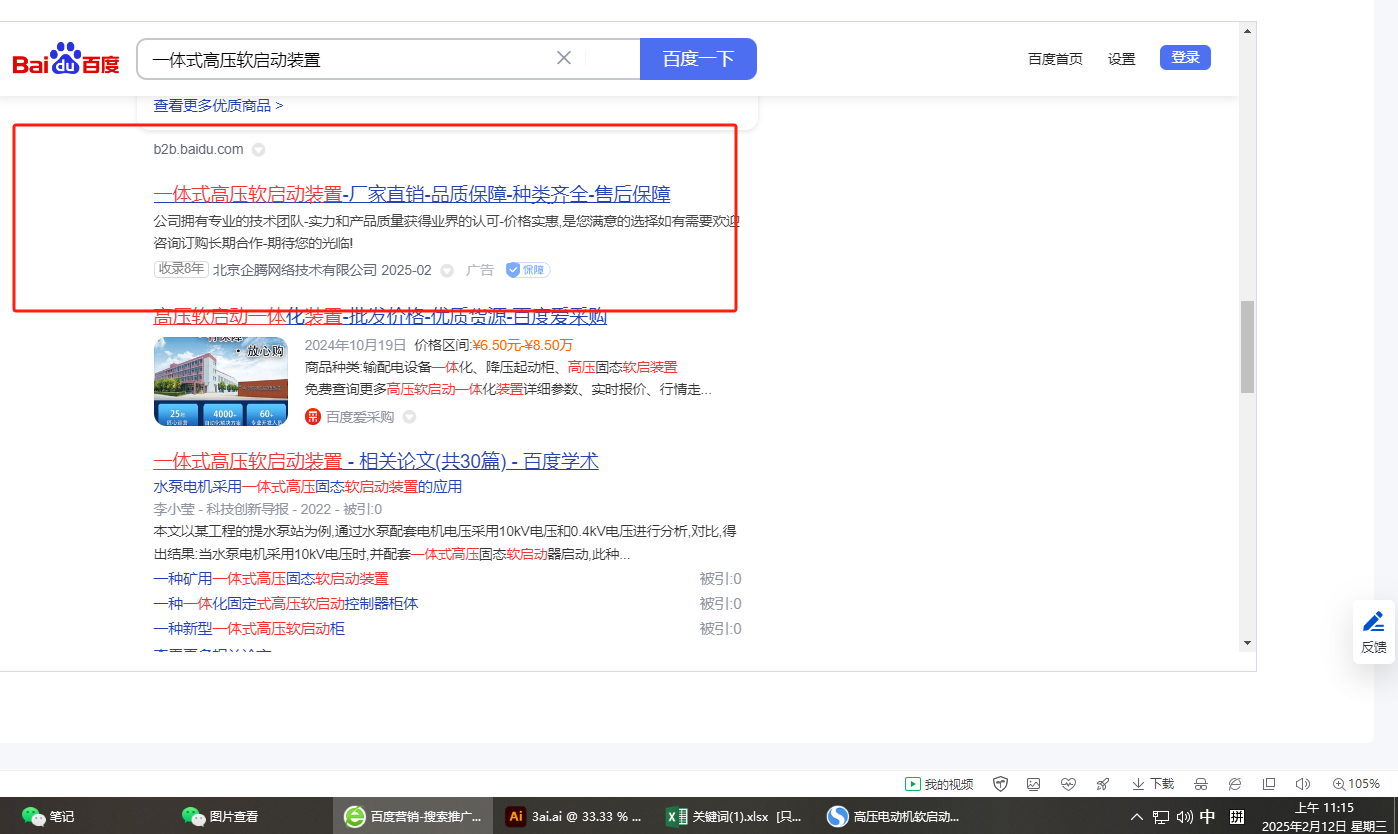The width and height of the screenshot is (1398, 834).
Task: Click the Baidu logo
Action: (x=66, y=60)
